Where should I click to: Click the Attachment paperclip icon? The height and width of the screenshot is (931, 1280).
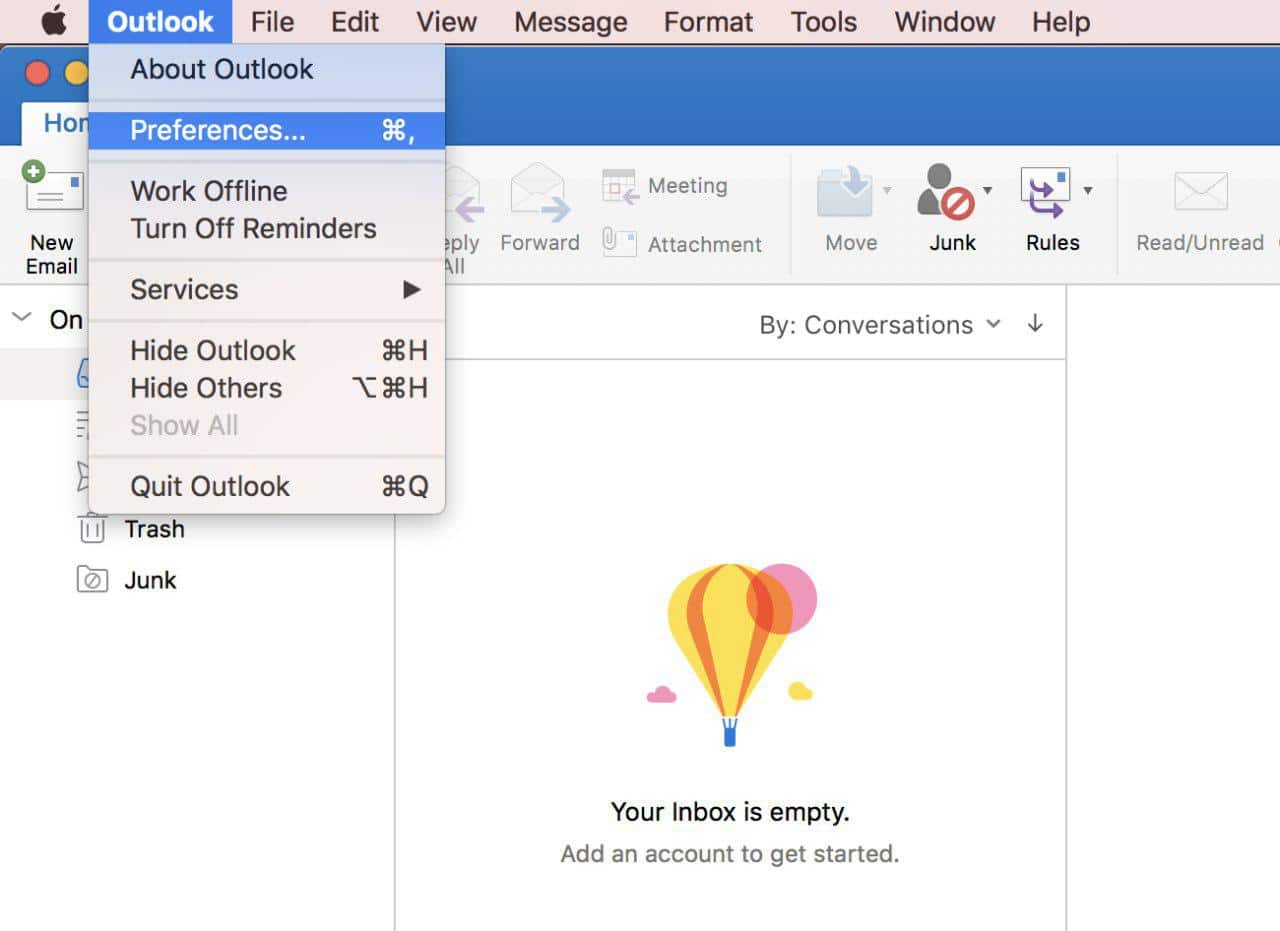pyautogui.click(x=619, y=243)
